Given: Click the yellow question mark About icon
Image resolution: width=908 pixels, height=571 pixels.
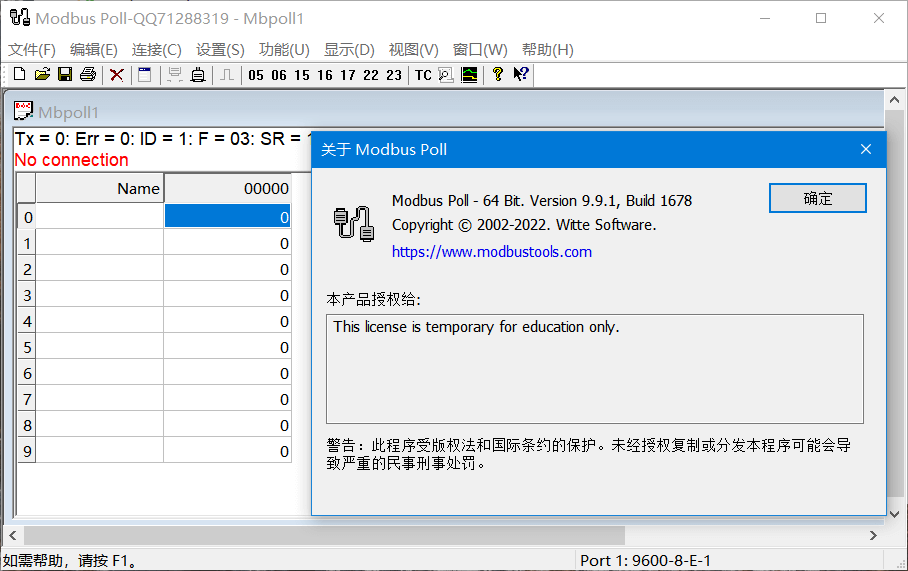Looking at the screenshot, I should click(497, 75).
